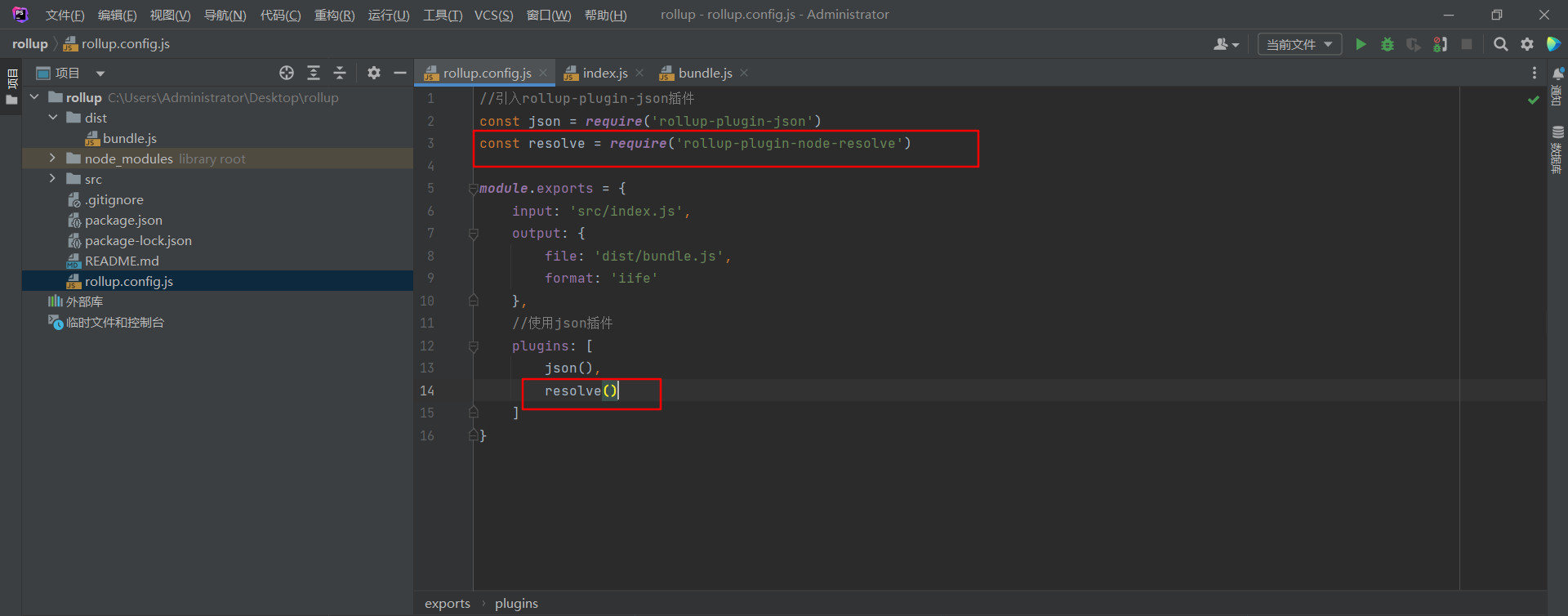Open the user account icon dropdown
Image resolution: width=1568 pixels, height=616 pixels.
[x=1226, y=44]
